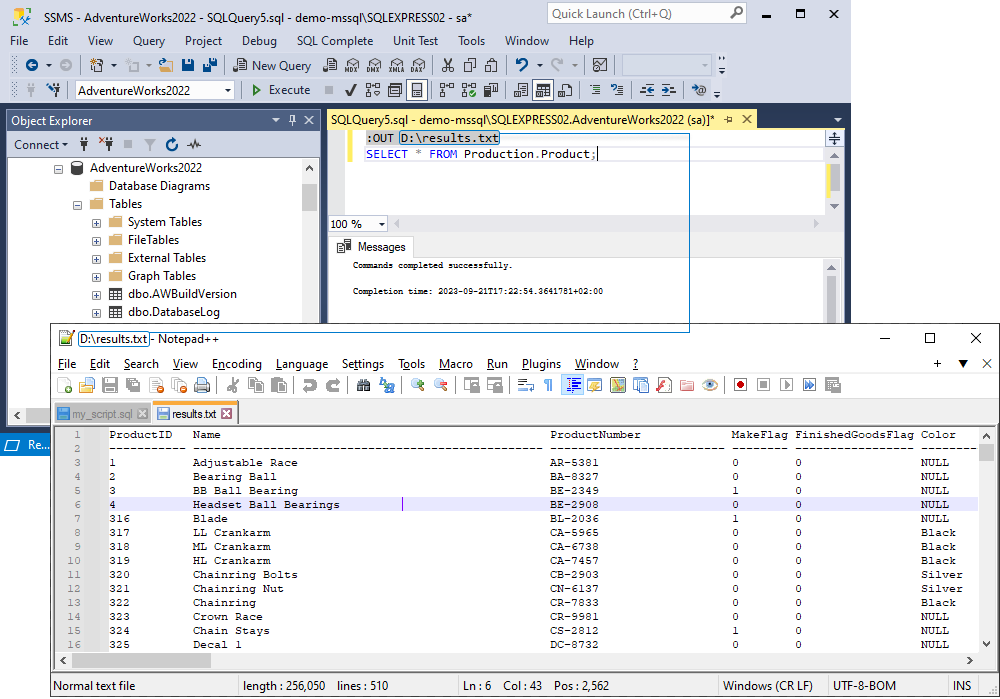Open the Encoding menu in Notepad++
This screenshot has height=699, width=1000.
tap(237, 364)
